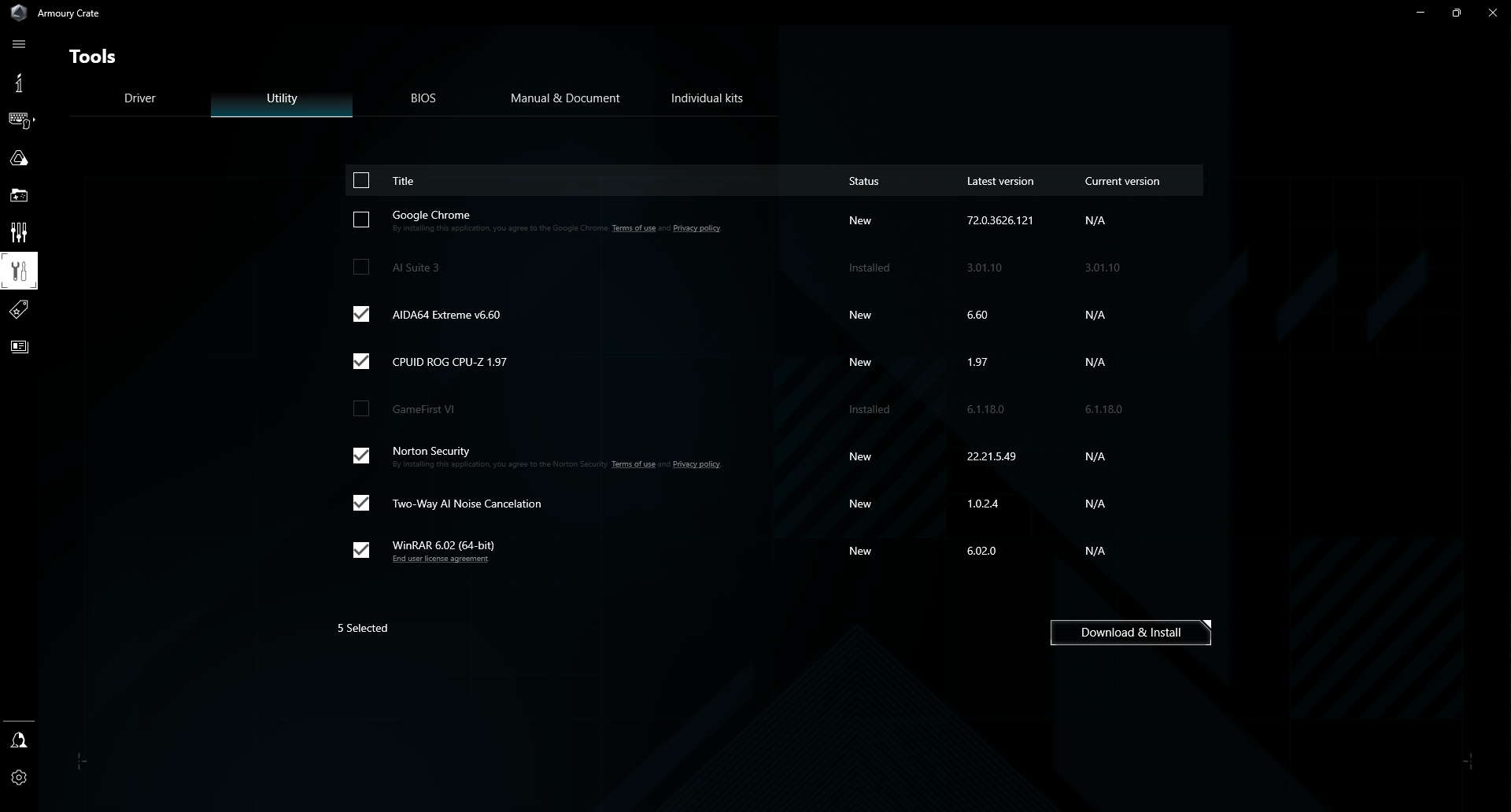1511x812 pixels.
Task: Open the User Center avatar icon
Action: pos(19,740)
